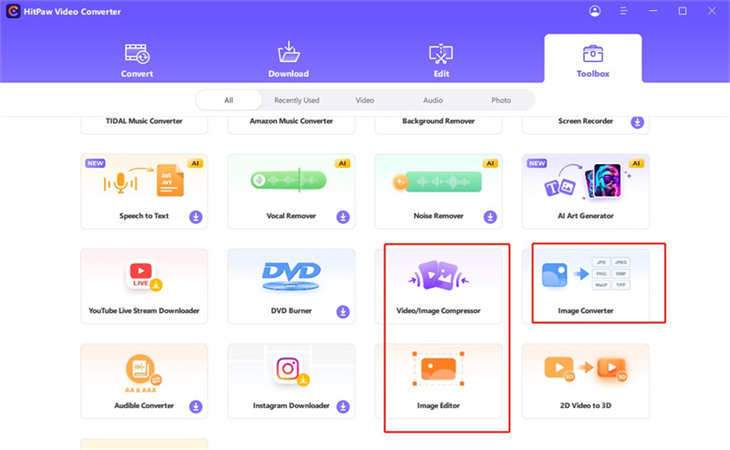Filter tools by All category
Viewport: 730px width, 450px height.
(229, 100)
